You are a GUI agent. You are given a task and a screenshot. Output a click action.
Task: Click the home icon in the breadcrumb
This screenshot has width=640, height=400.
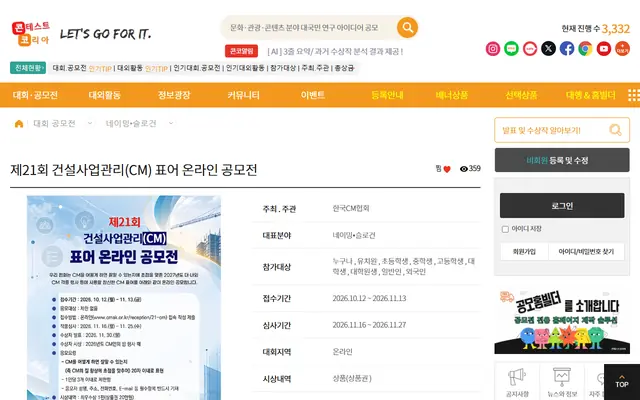pos(19,124)
